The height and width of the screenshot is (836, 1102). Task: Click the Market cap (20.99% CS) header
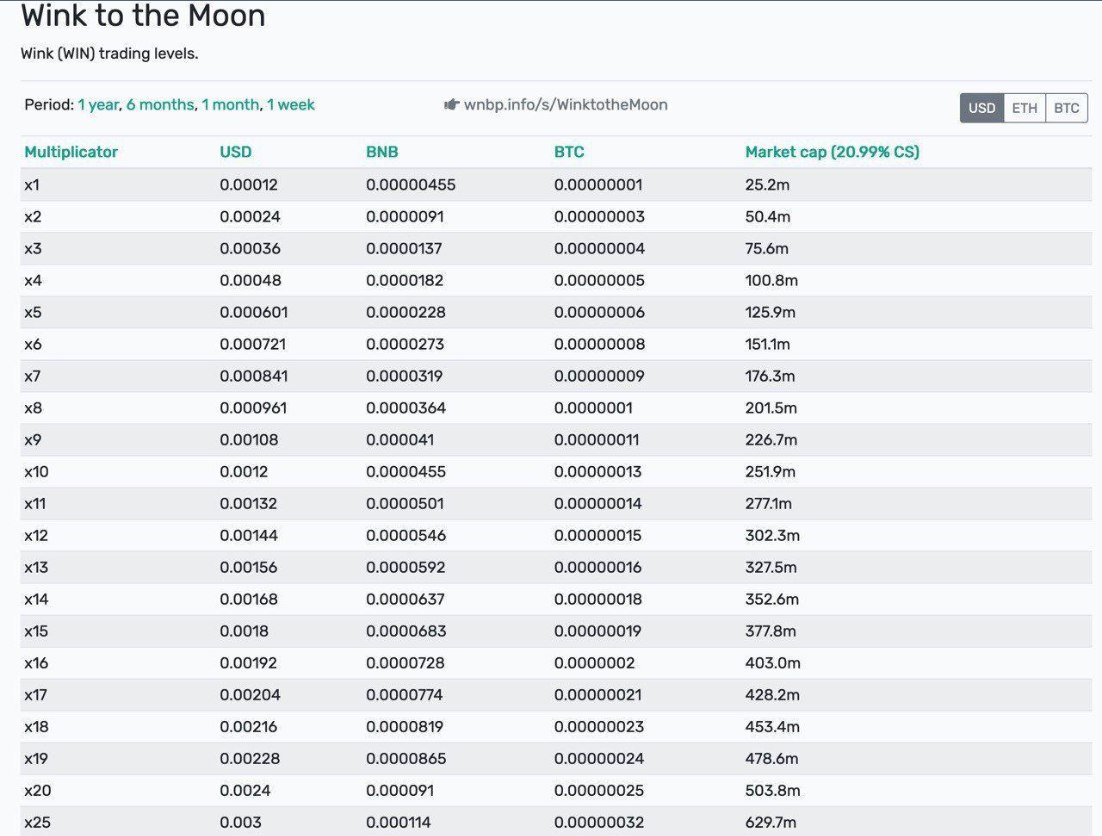[x=832, y=152]
